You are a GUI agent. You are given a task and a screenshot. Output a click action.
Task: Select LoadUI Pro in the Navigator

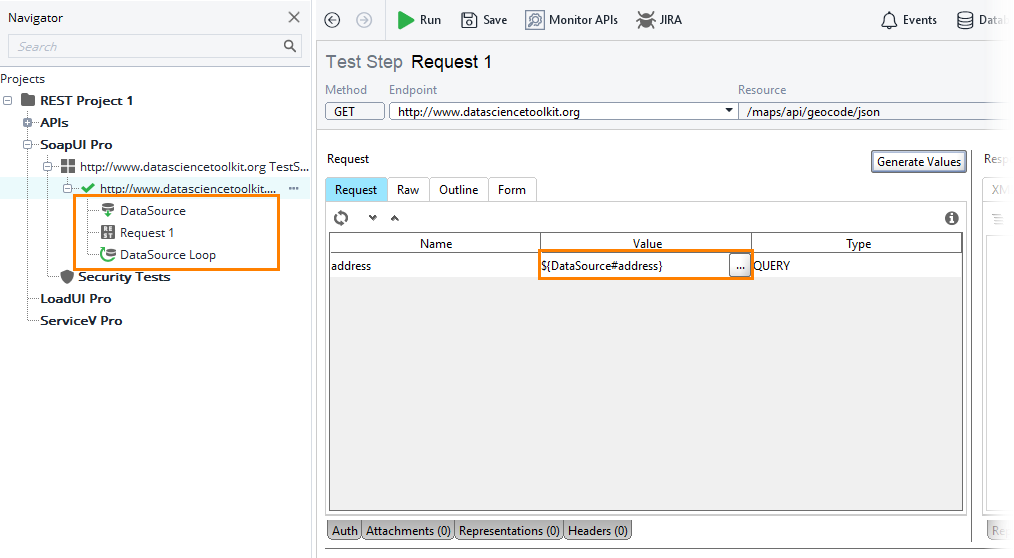76,299
